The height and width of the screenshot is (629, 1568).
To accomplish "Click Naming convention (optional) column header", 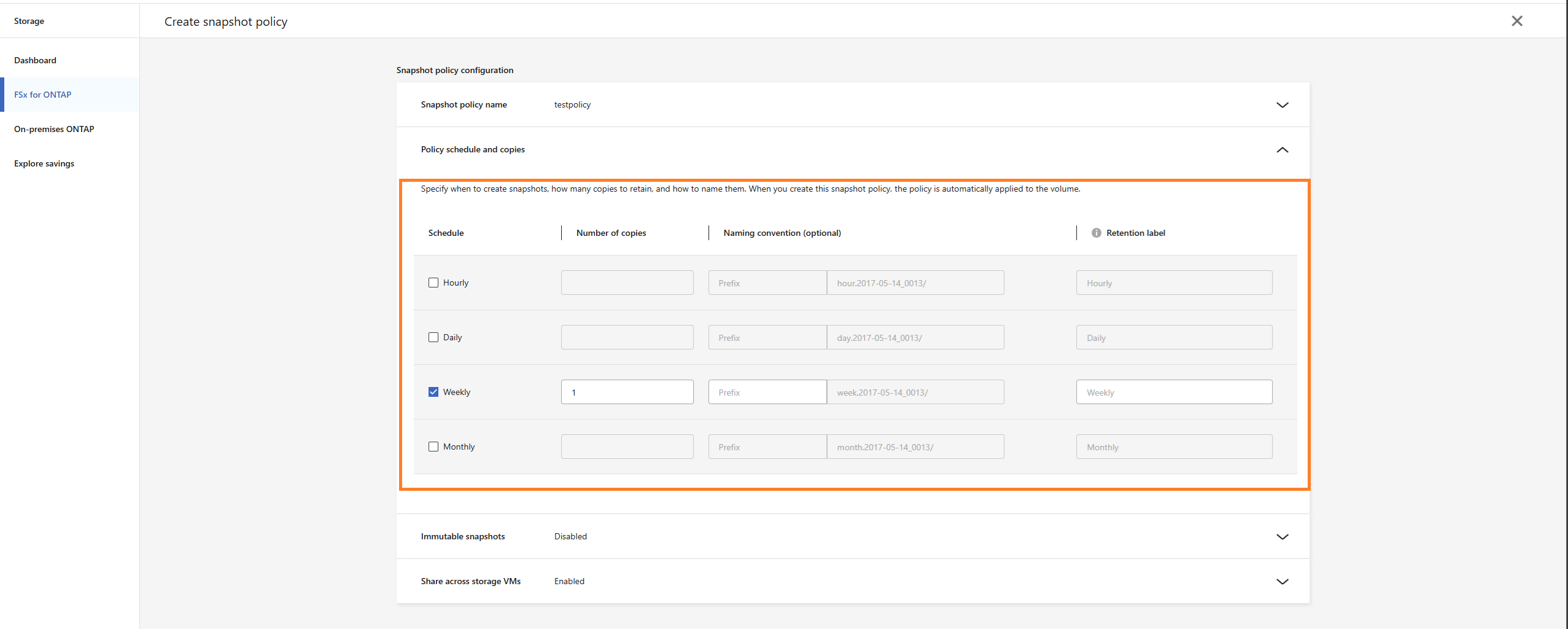I will click(x=782, y=233).
